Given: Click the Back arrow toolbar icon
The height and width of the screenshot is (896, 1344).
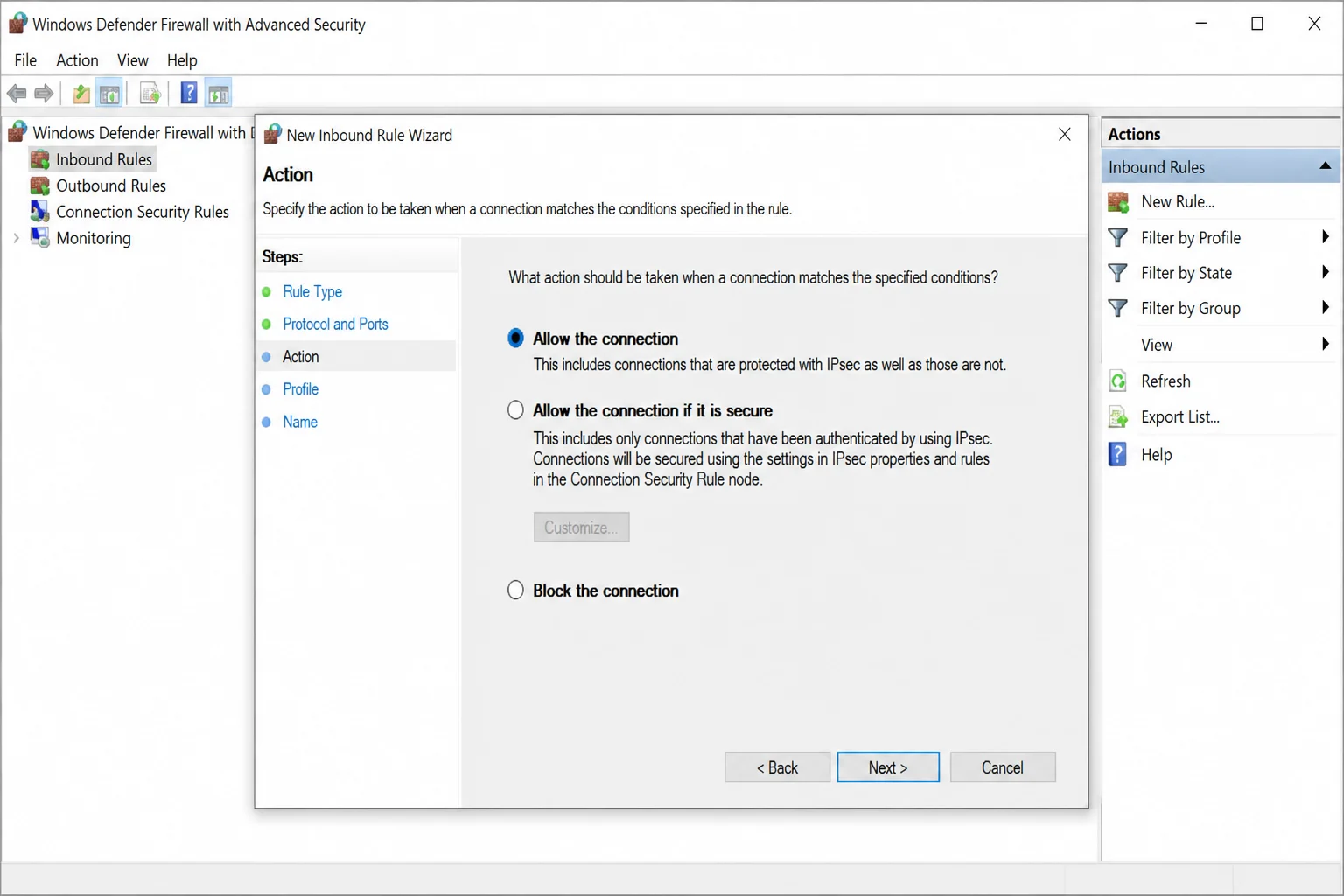Looking at the screenshot, I should pos(17,93).
